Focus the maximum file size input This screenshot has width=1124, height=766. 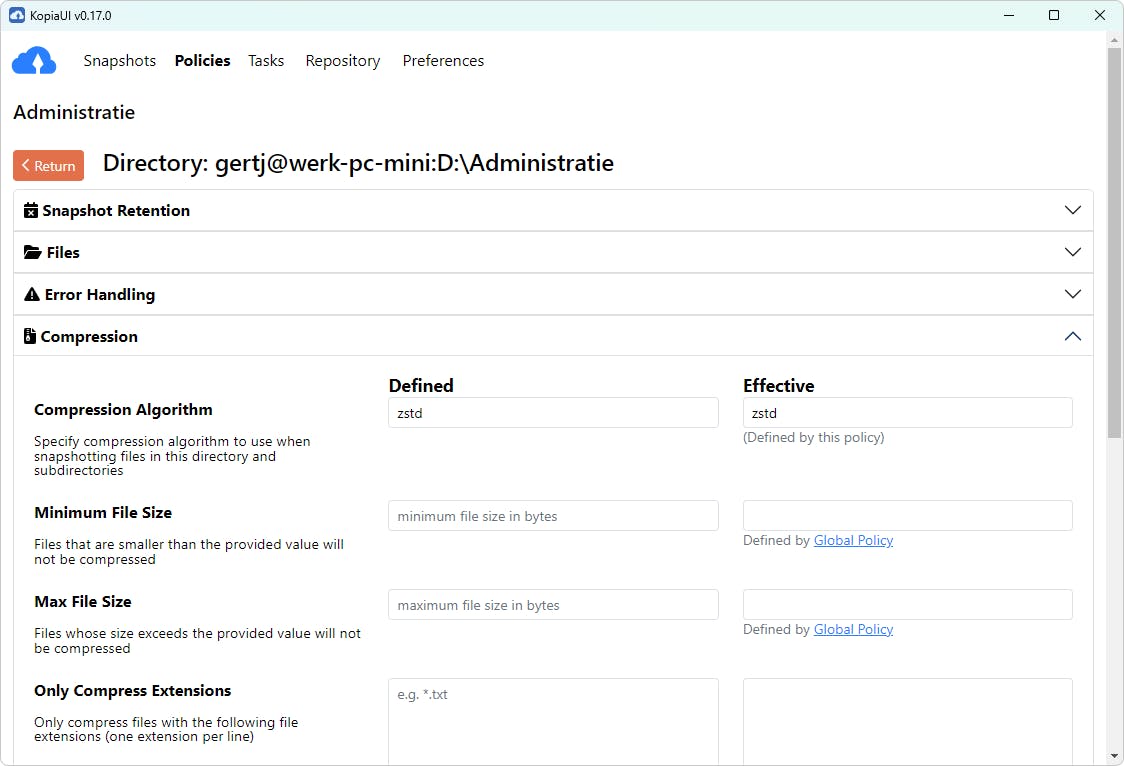coord(553,605)
